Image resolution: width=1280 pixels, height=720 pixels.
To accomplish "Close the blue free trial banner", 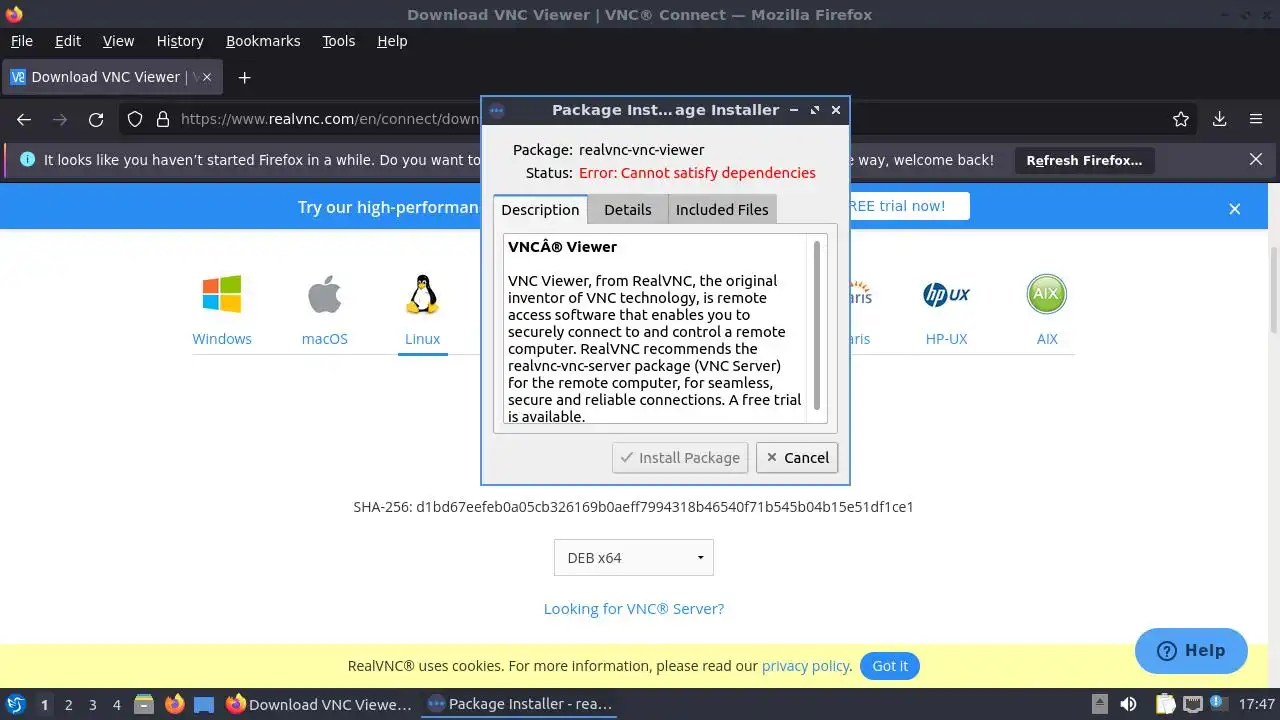I will tap(1235, 208).
